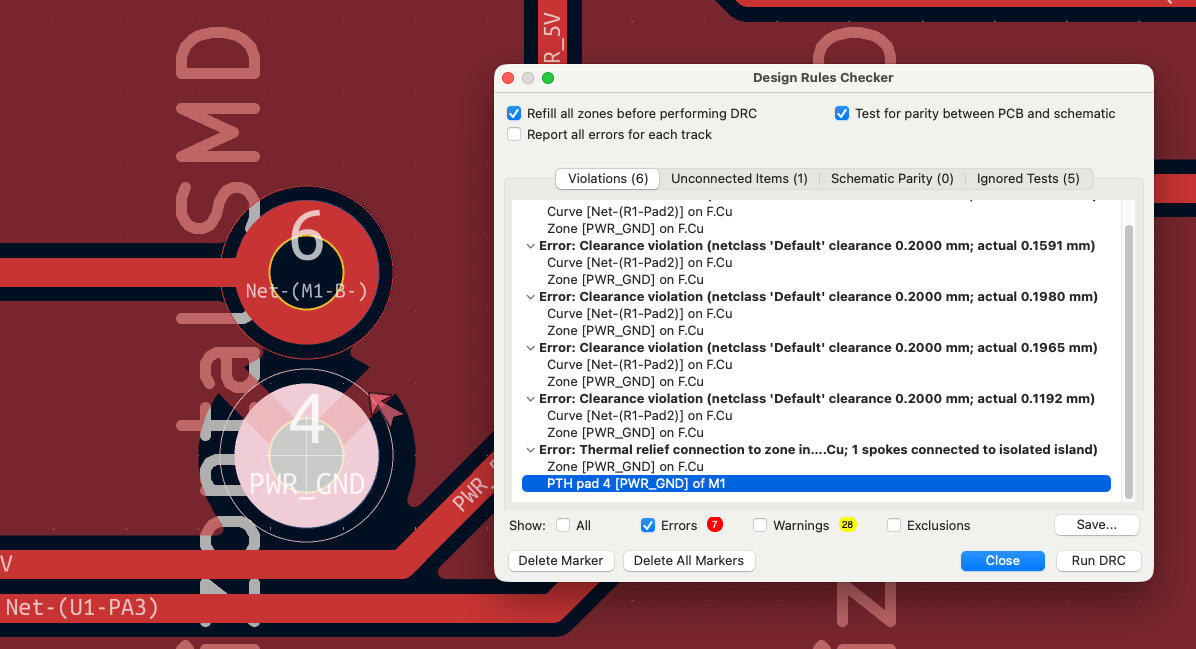Click the violations list vertical scrollbar

1129,362
